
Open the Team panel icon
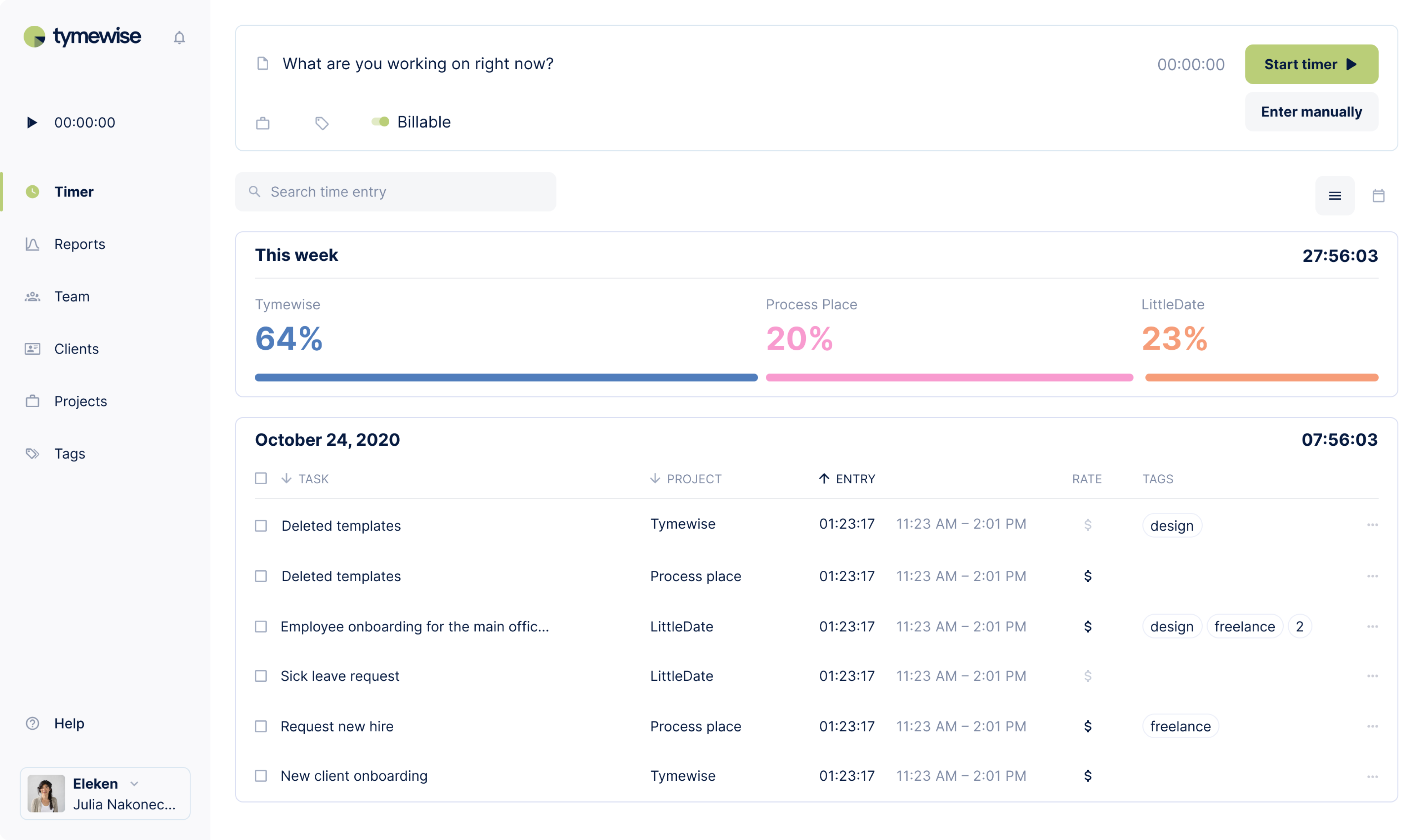tap(33, 296)
